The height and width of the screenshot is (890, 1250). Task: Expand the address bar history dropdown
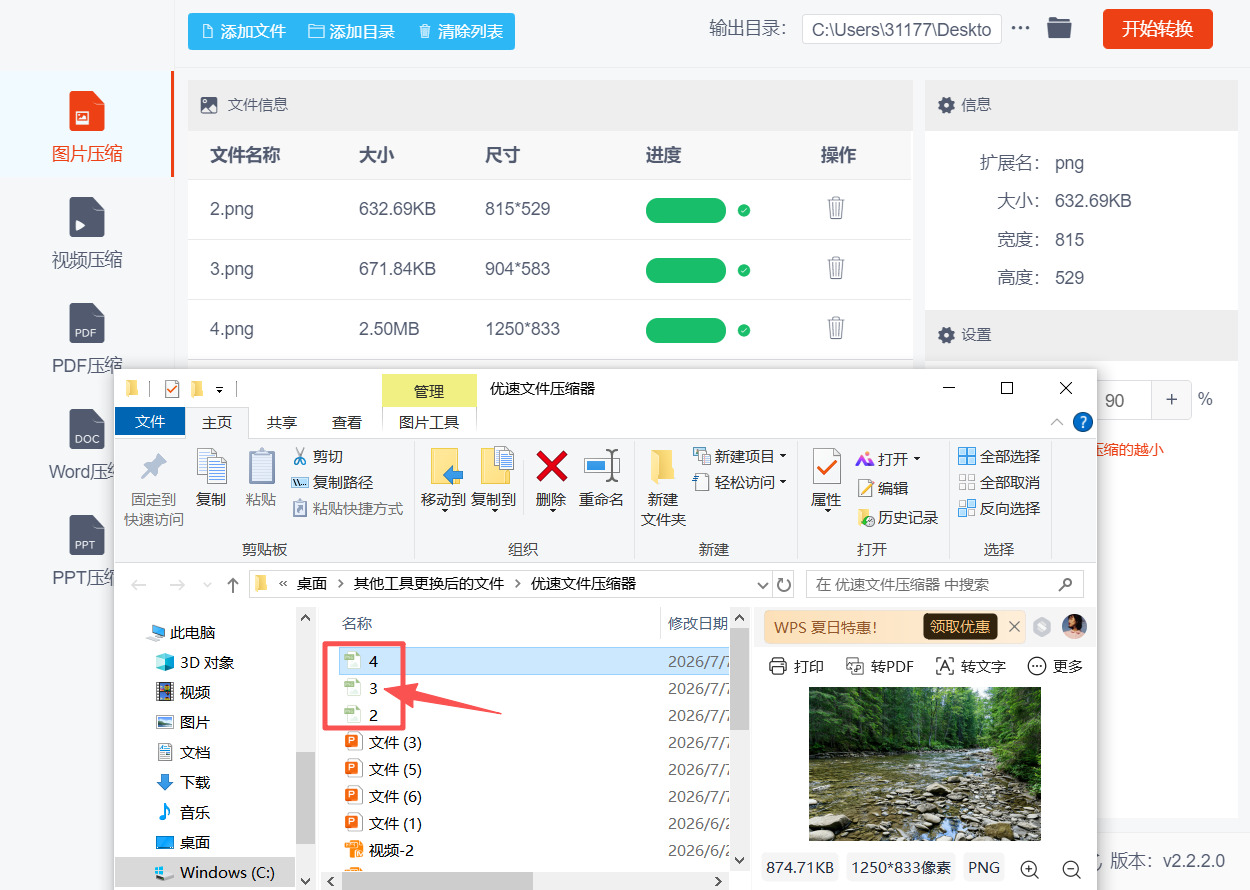click(763, 584)
